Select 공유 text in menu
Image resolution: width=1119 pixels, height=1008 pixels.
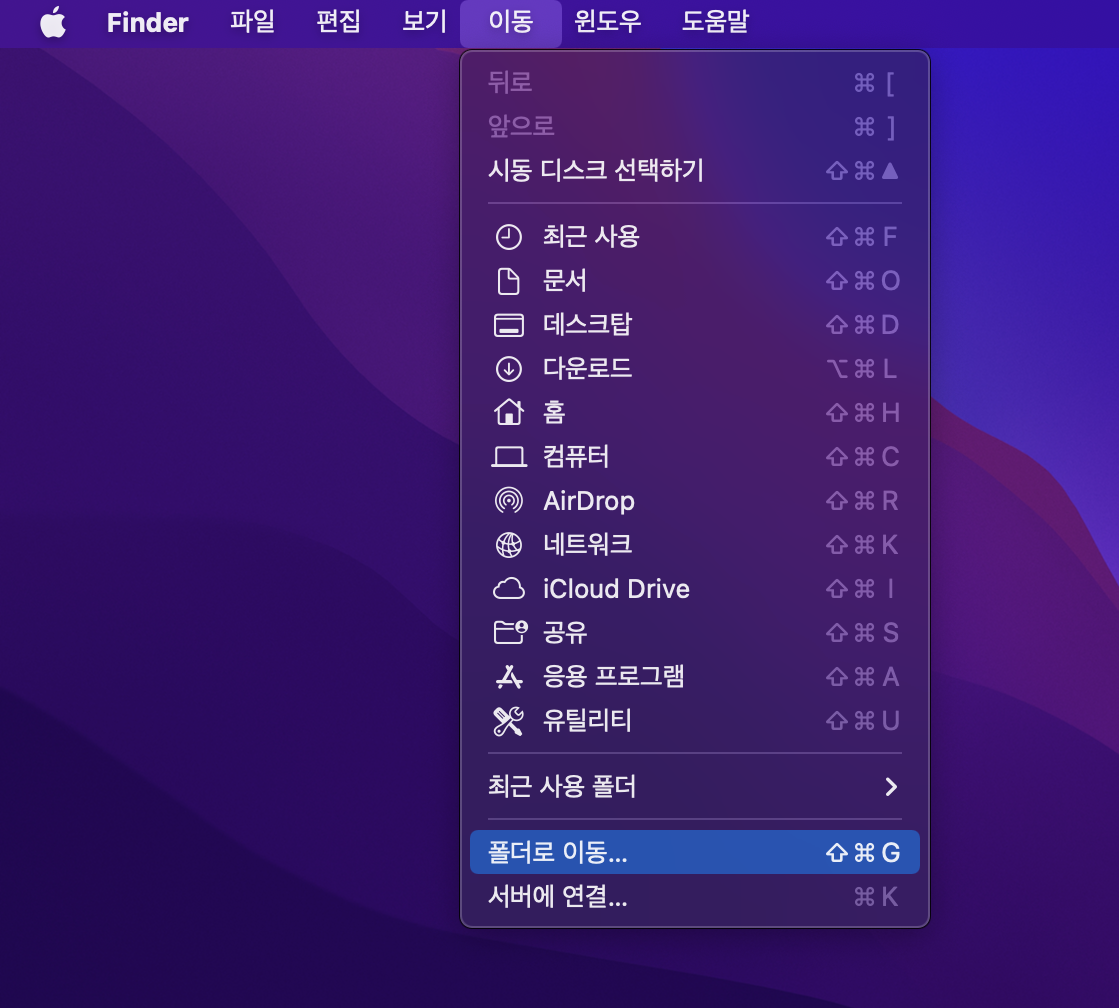pos(564,633)
